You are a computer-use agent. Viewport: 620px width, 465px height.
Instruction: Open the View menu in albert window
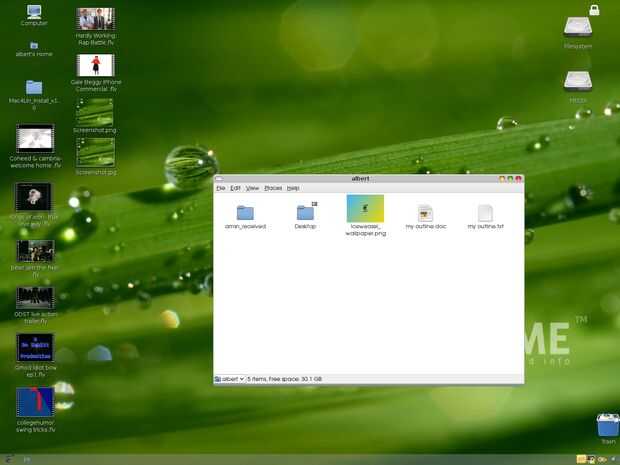[x=252, y=188]
